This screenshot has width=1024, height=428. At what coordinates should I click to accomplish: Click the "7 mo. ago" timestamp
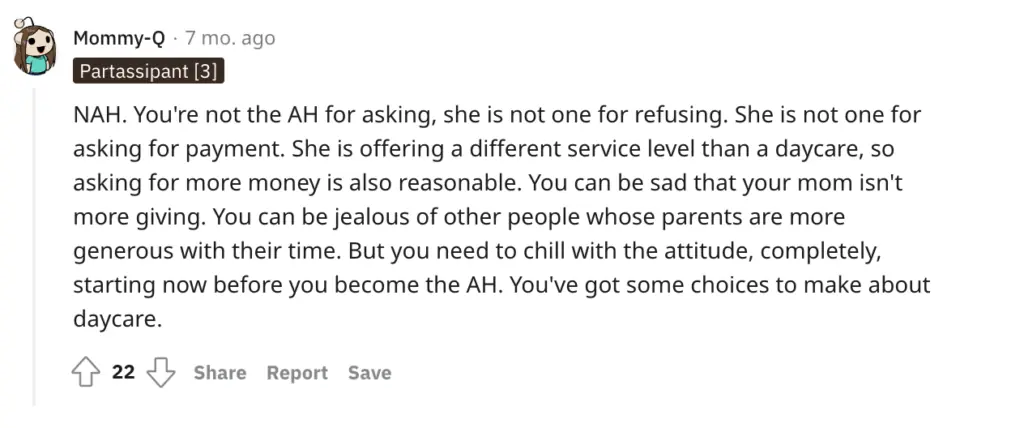(x=230, y=39)
